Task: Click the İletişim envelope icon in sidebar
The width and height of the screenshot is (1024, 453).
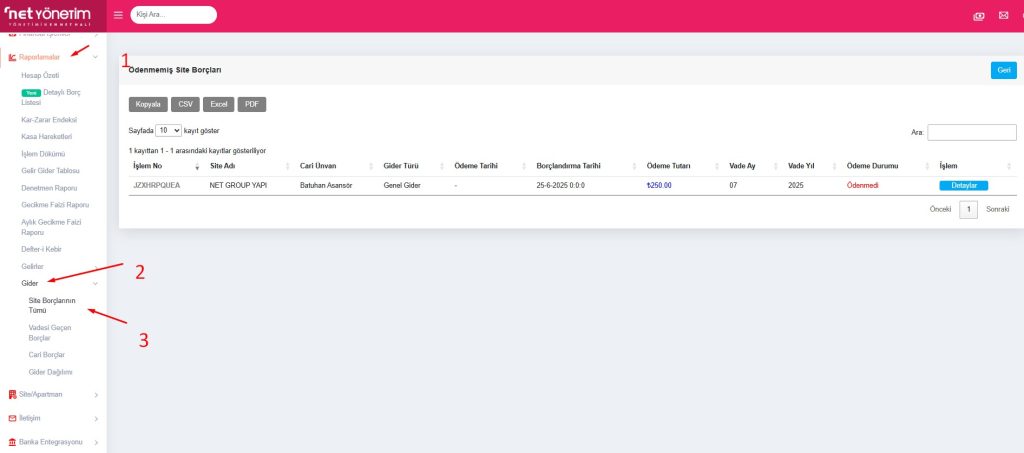Action: (12, 418)
